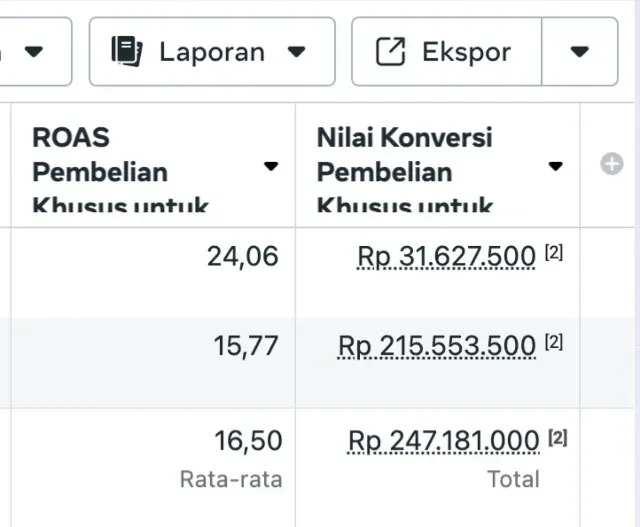
Task: Expand the arrow next to Ekspor
Action: pyautogui.click(x=579, y=51)
